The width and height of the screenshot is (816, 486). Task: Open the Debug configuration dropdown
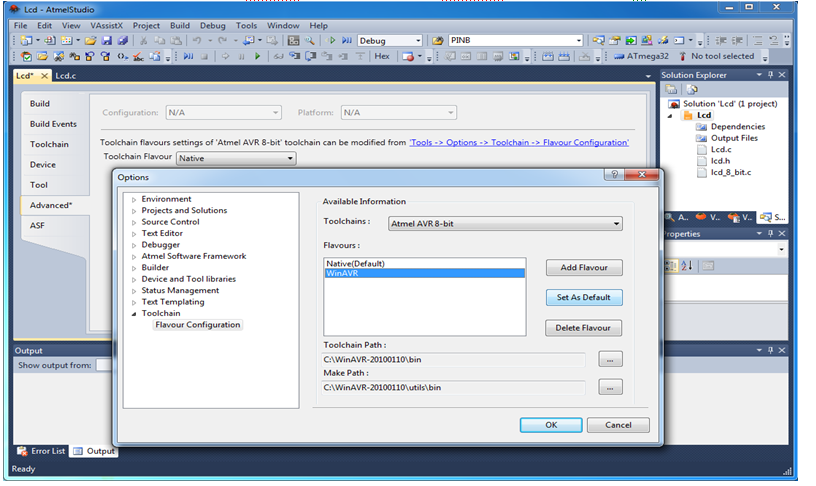pyautogui.click(x=390, y=41)
